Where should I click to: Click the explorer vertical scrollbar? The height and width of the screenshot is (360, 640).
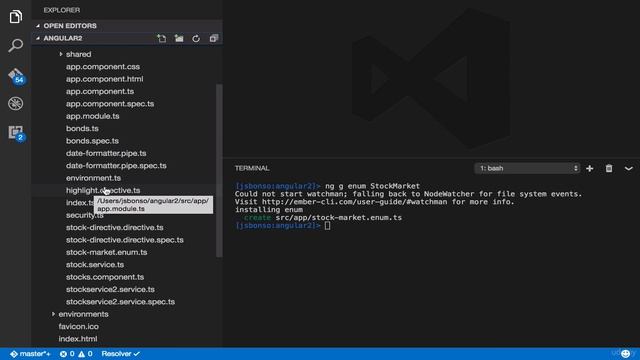tap(219, 171)
